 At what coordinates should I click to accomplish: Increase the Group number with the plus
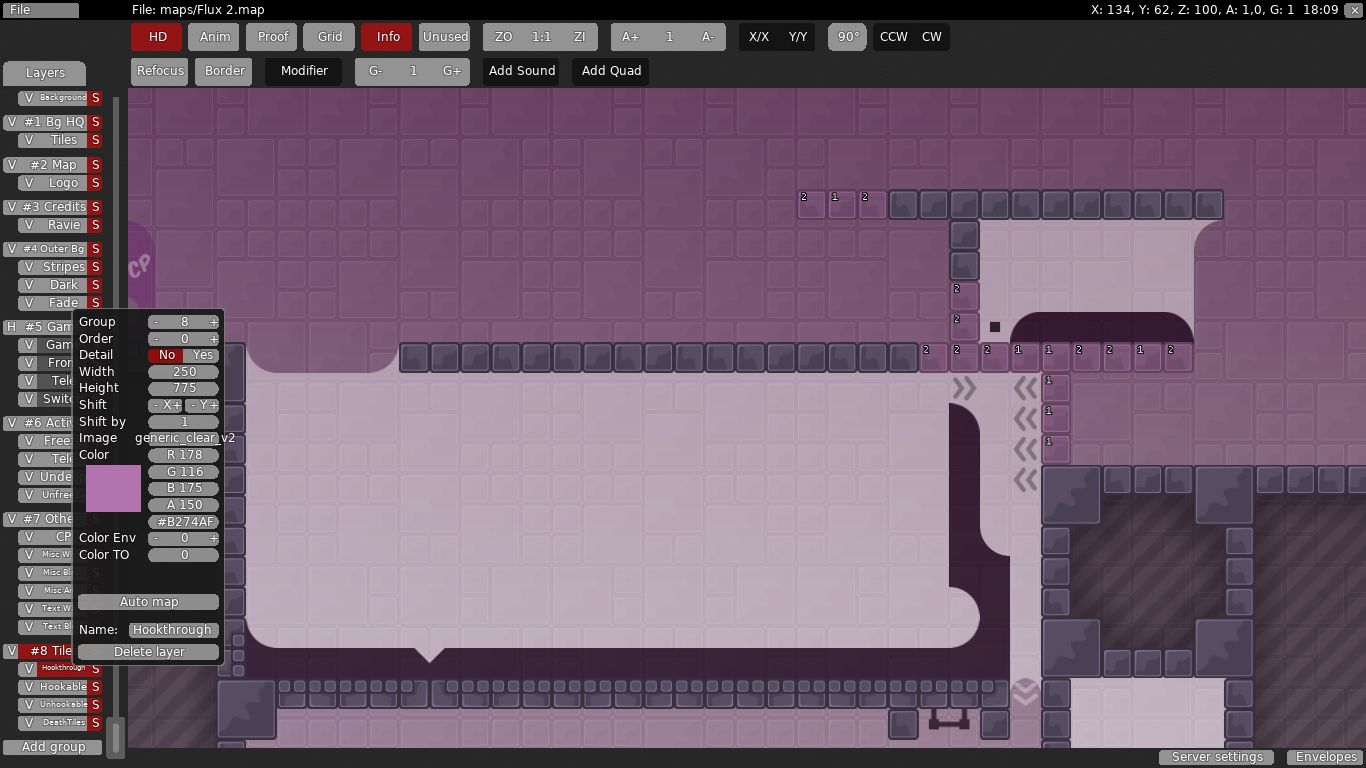point(213,322)
